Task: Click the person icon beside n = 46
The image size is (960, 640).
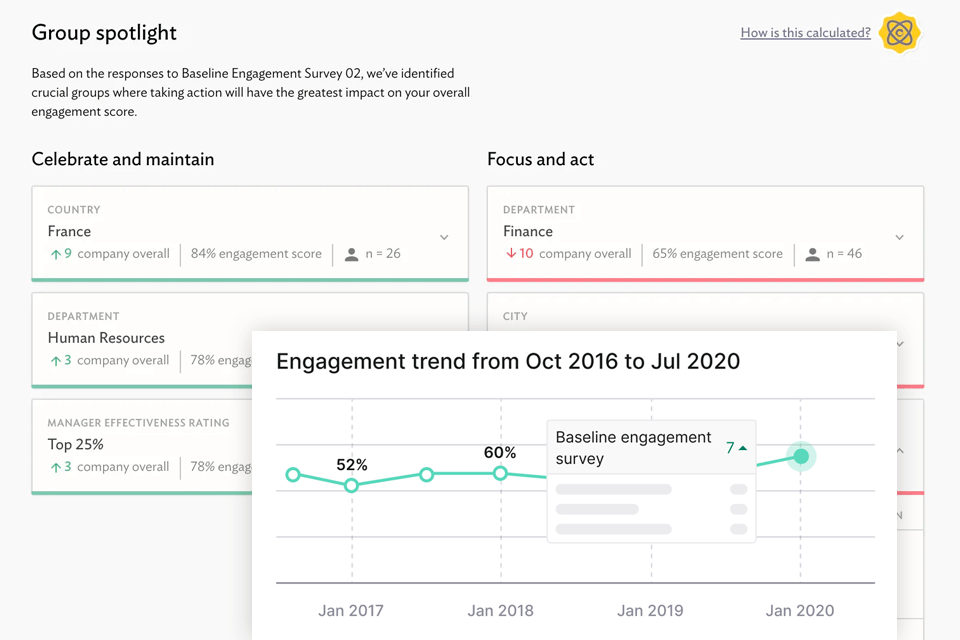Action: click(812, 254)
